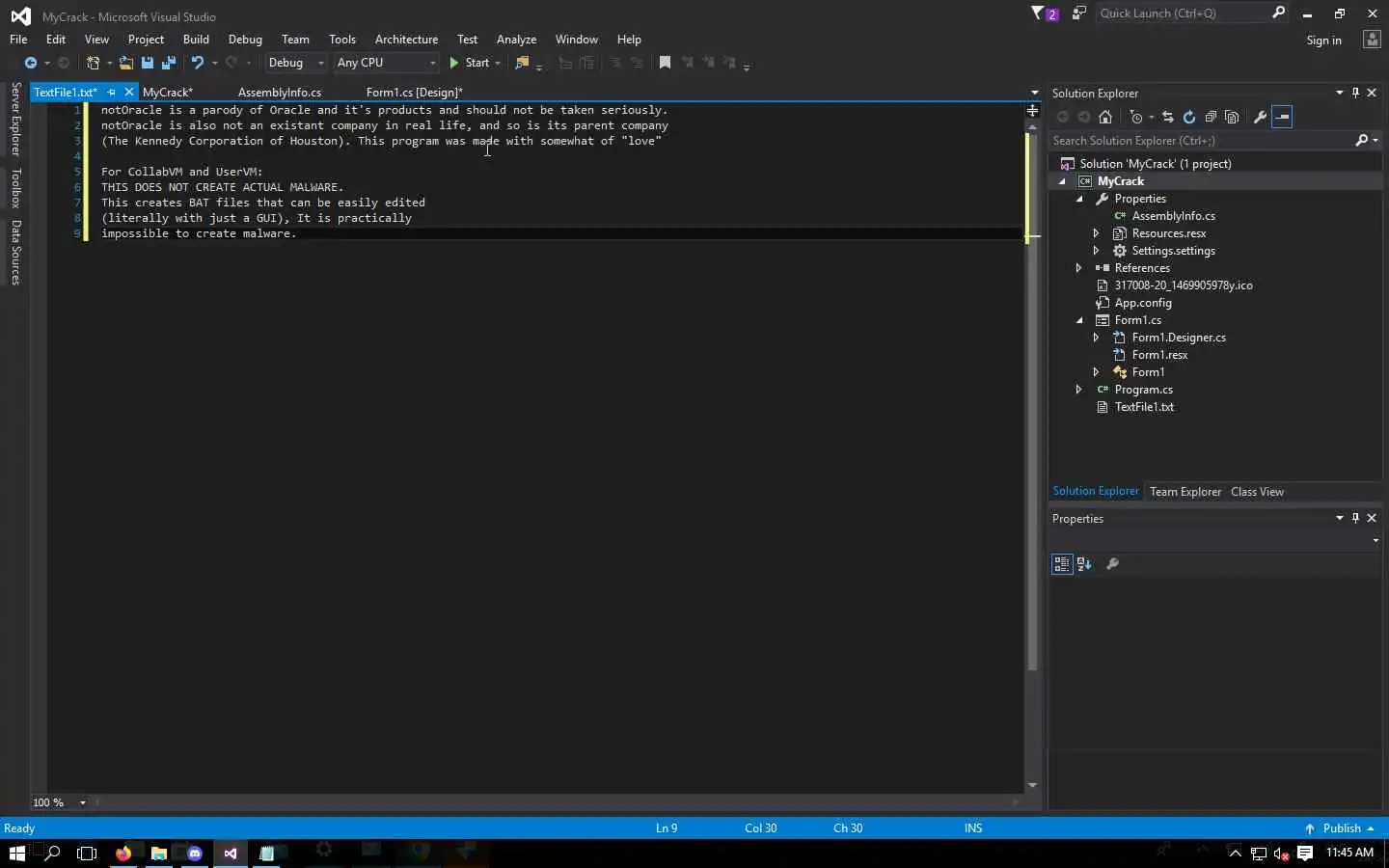The image size is (1389, 868).
Task: Click the notifications flag icon in title bar
Action: (x=1045, y=14)
